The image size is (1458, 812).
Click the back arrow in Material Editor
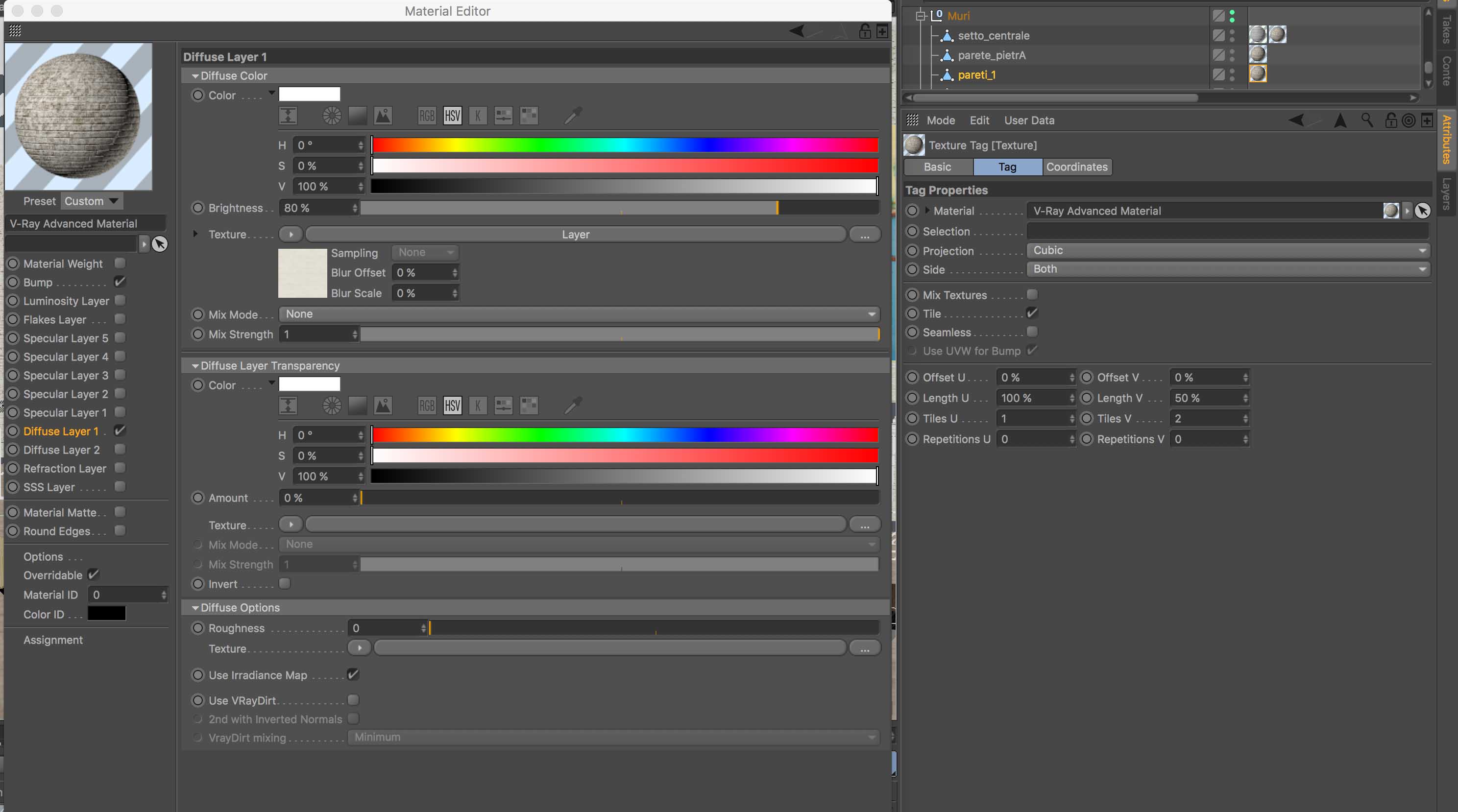797,31
